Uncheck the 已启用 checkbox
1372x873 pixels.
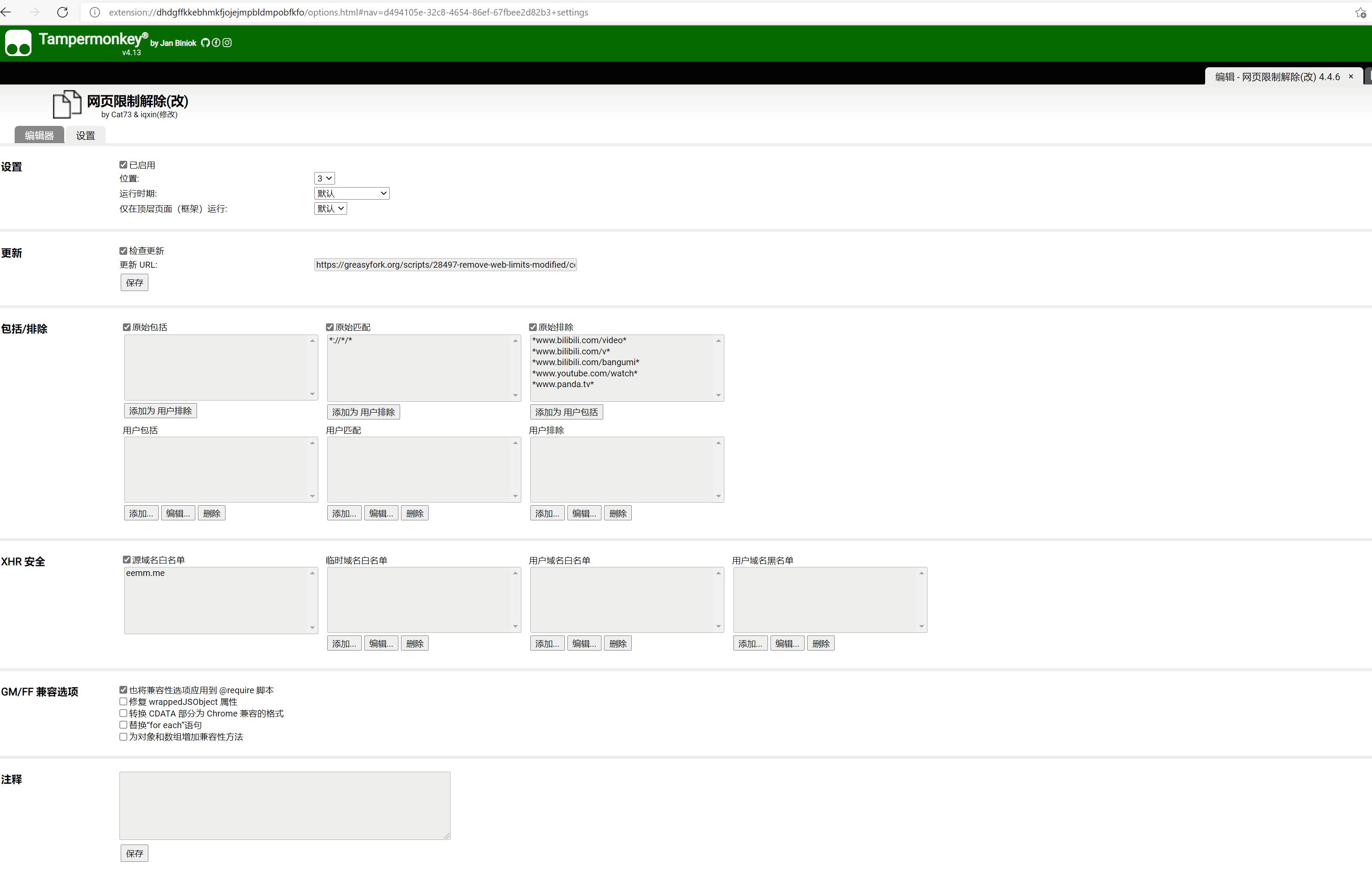coord(123,165)
